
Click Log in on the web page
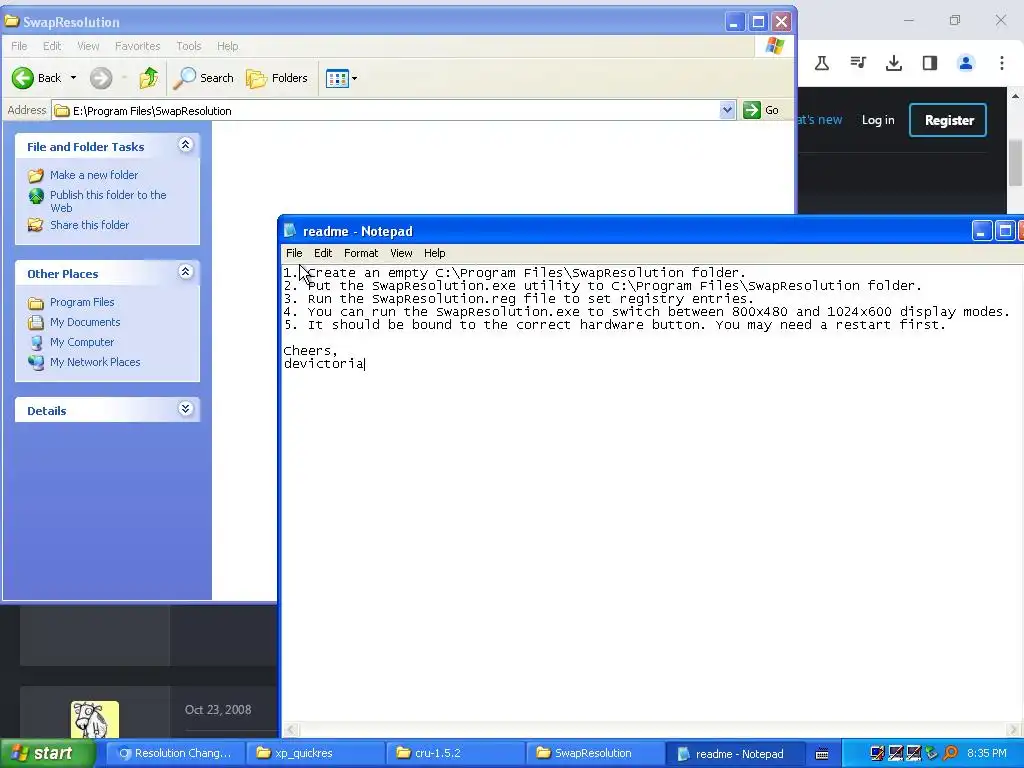tap(878, 120)
